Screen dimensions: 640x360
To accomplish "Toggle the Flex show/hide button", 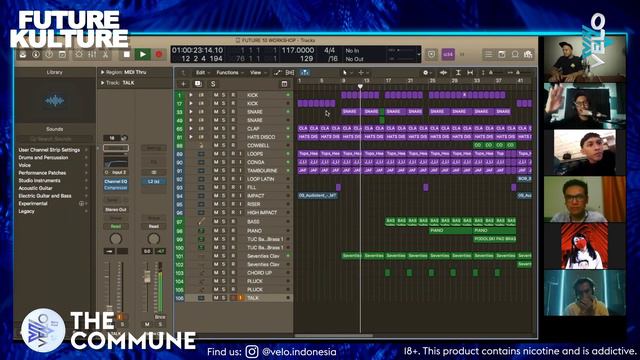I will pyautogui.click(x=290, y=73).
